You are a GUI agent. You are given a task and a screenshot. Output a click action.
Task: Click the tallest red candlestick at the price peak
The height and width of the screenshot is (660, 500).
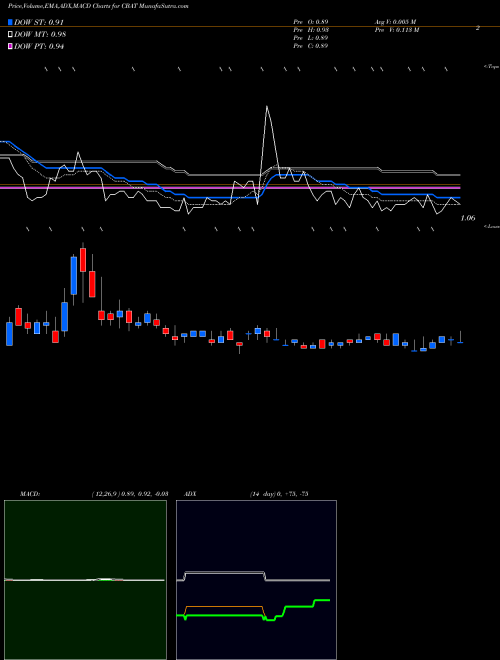click(x=83, y=260)
